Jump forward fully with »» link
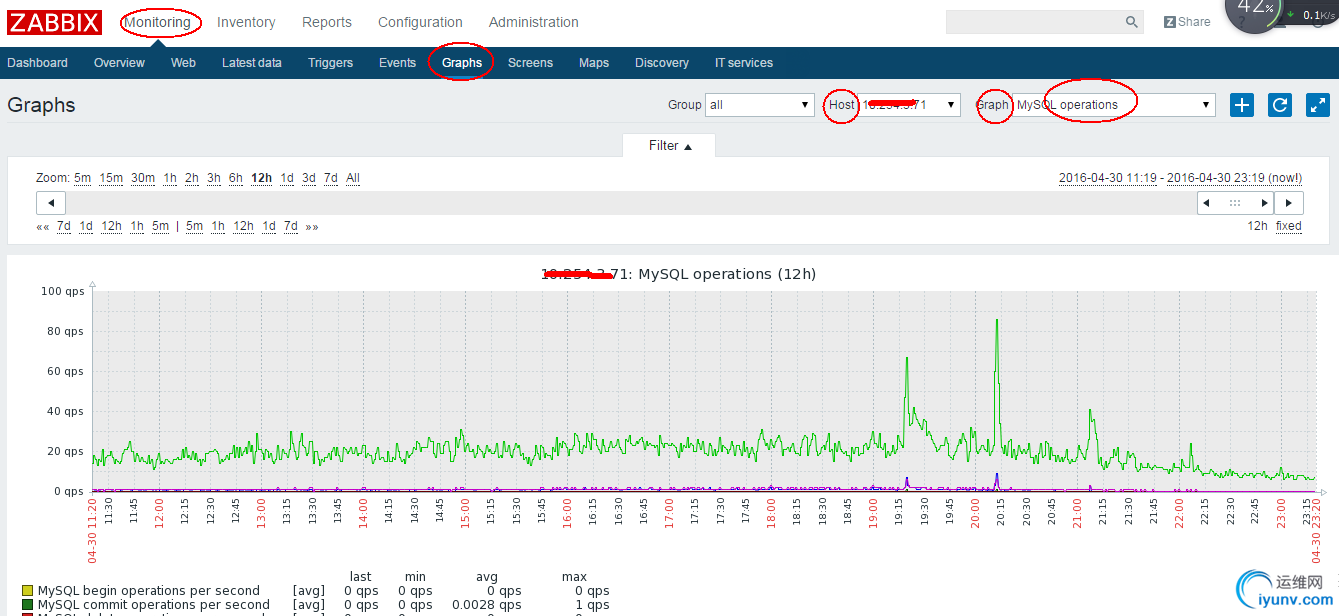The height and width of the screenshot is (616, 1339). click(312, 226)
